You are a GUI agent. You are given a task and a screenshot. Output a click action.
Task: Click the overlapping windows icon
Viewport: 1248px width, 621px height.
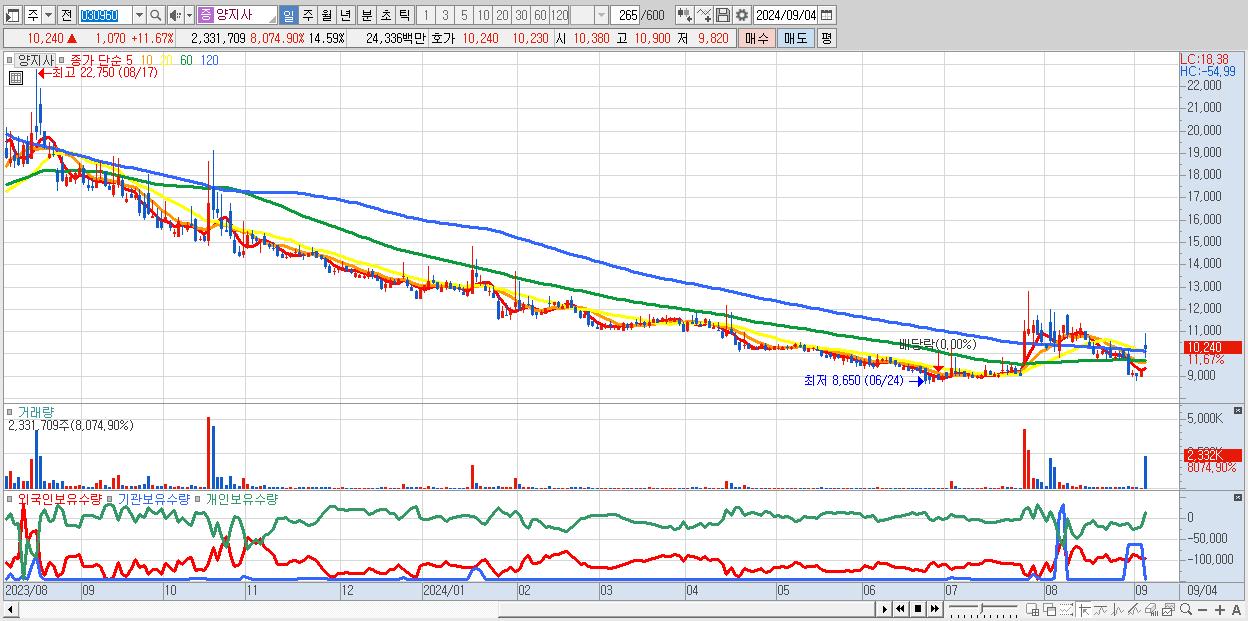[x=1050, y=609]
